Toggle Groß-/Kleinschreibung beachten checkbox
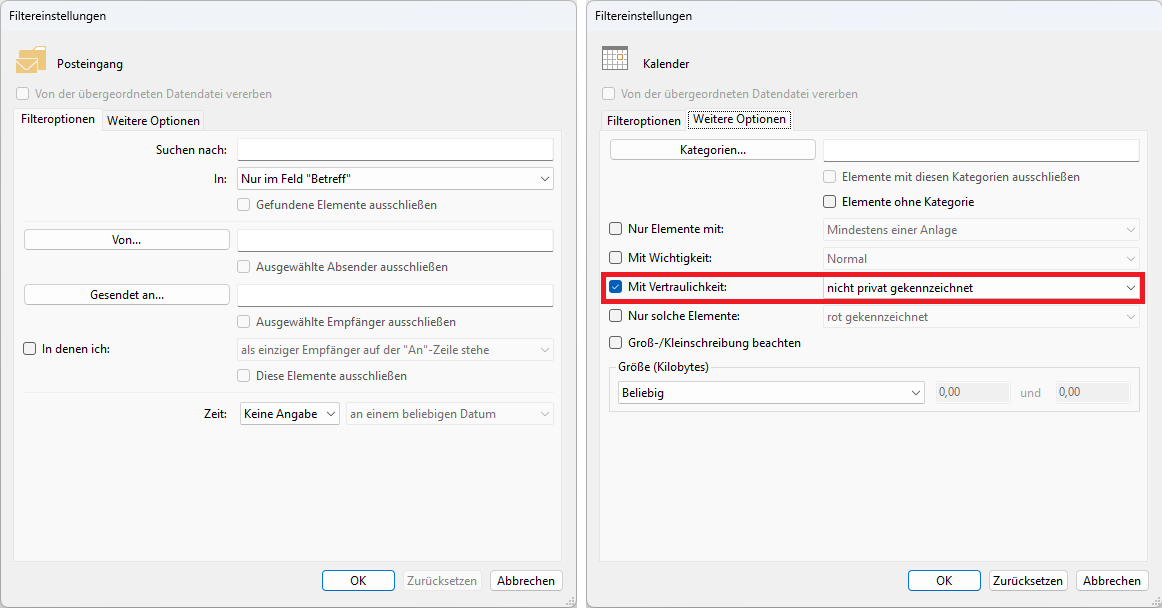 click(616, 343)
